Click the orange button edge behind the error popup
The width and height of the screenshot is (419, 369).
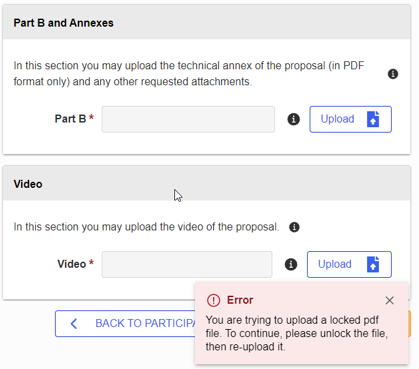point(409,323)
